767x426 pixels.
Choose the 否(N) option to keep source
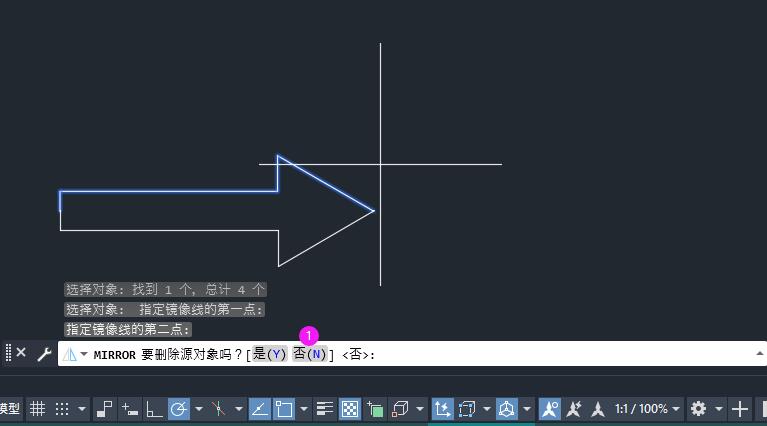(x=310, y=354)
